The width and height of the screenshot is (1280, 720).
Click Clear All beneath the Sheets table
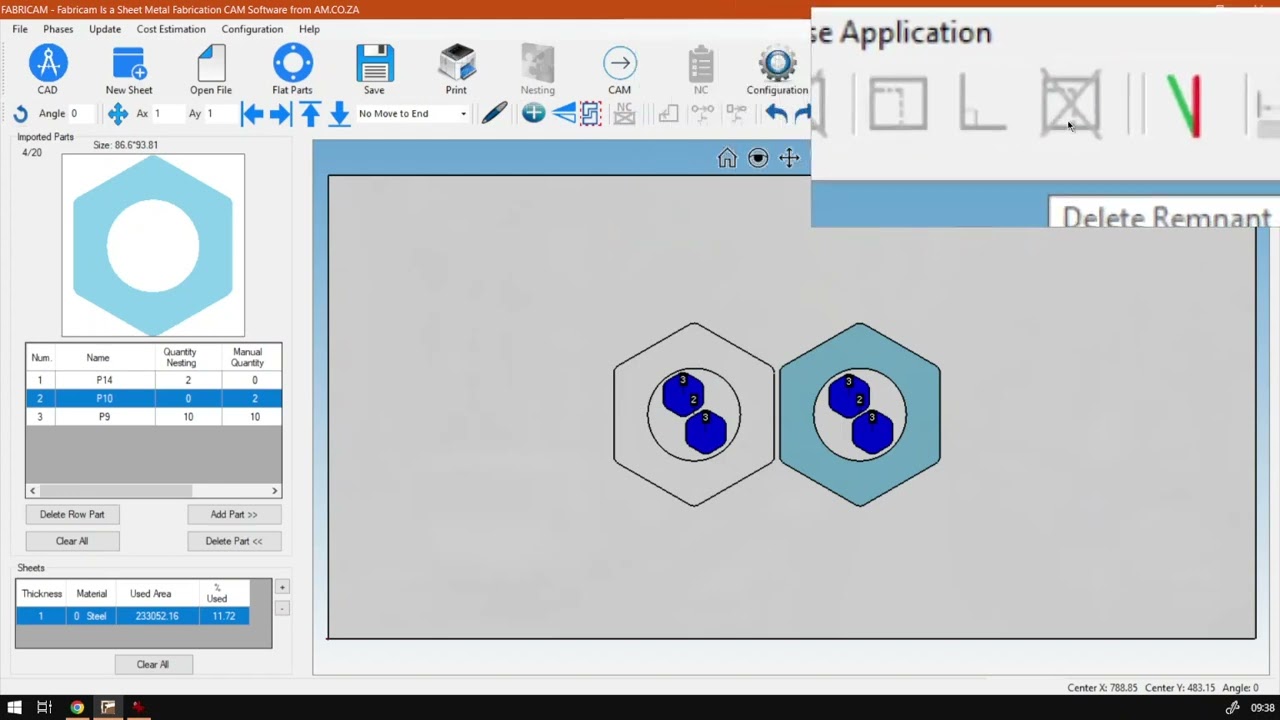(x=153, y=664)
